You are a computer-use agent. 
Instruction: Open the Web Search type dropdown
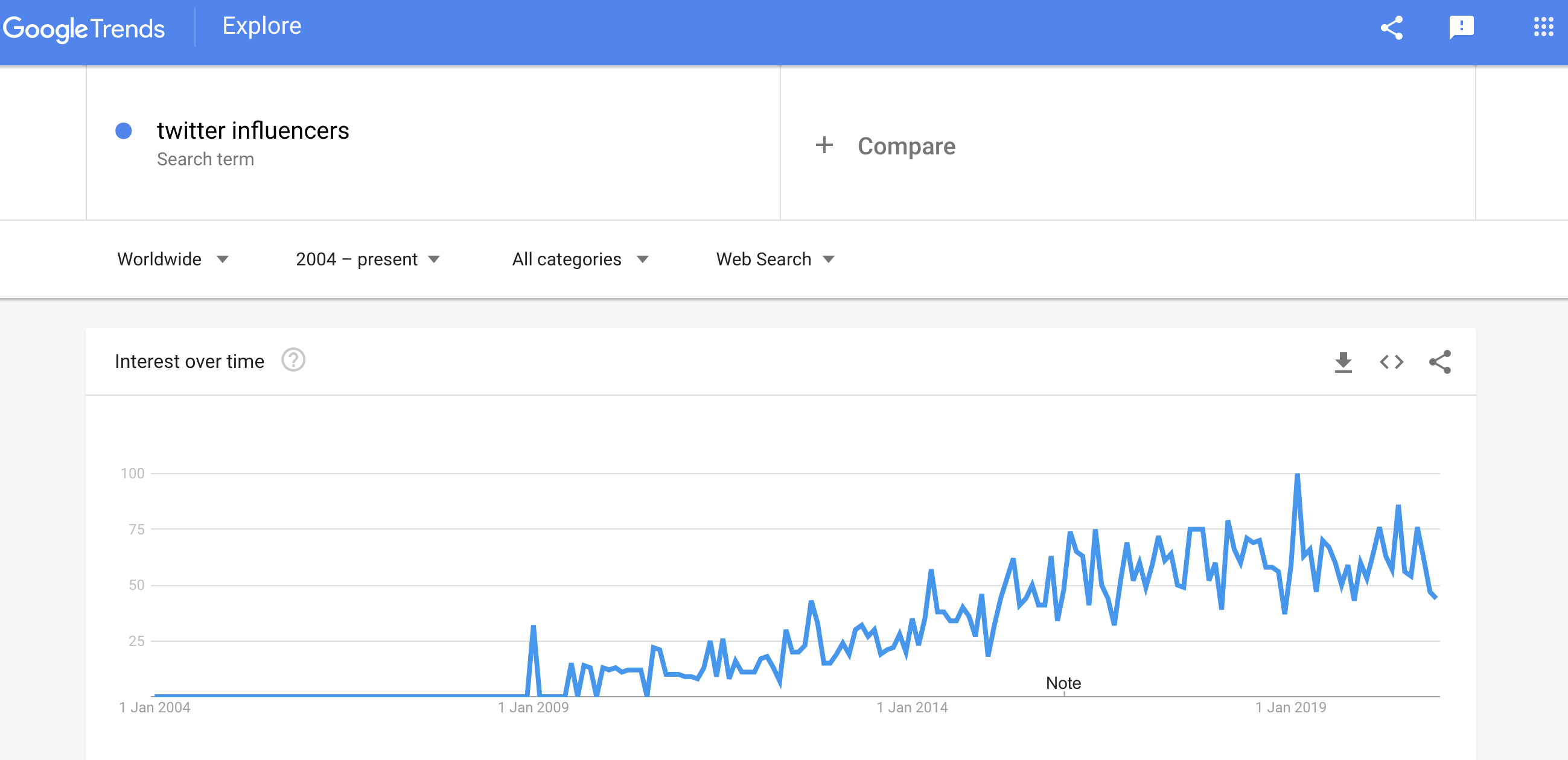(x=775, y=259)
